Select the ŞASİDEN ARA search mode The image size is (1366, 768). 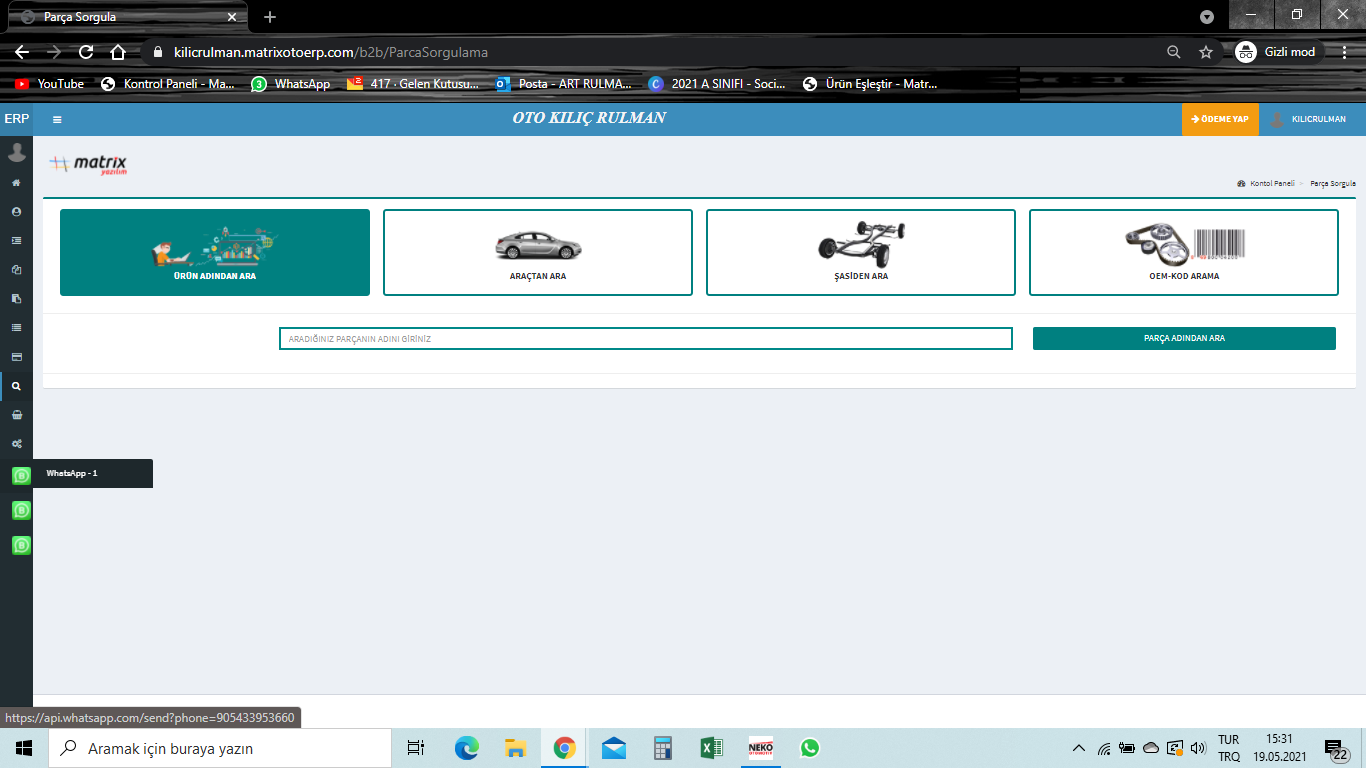coord(860,252)
